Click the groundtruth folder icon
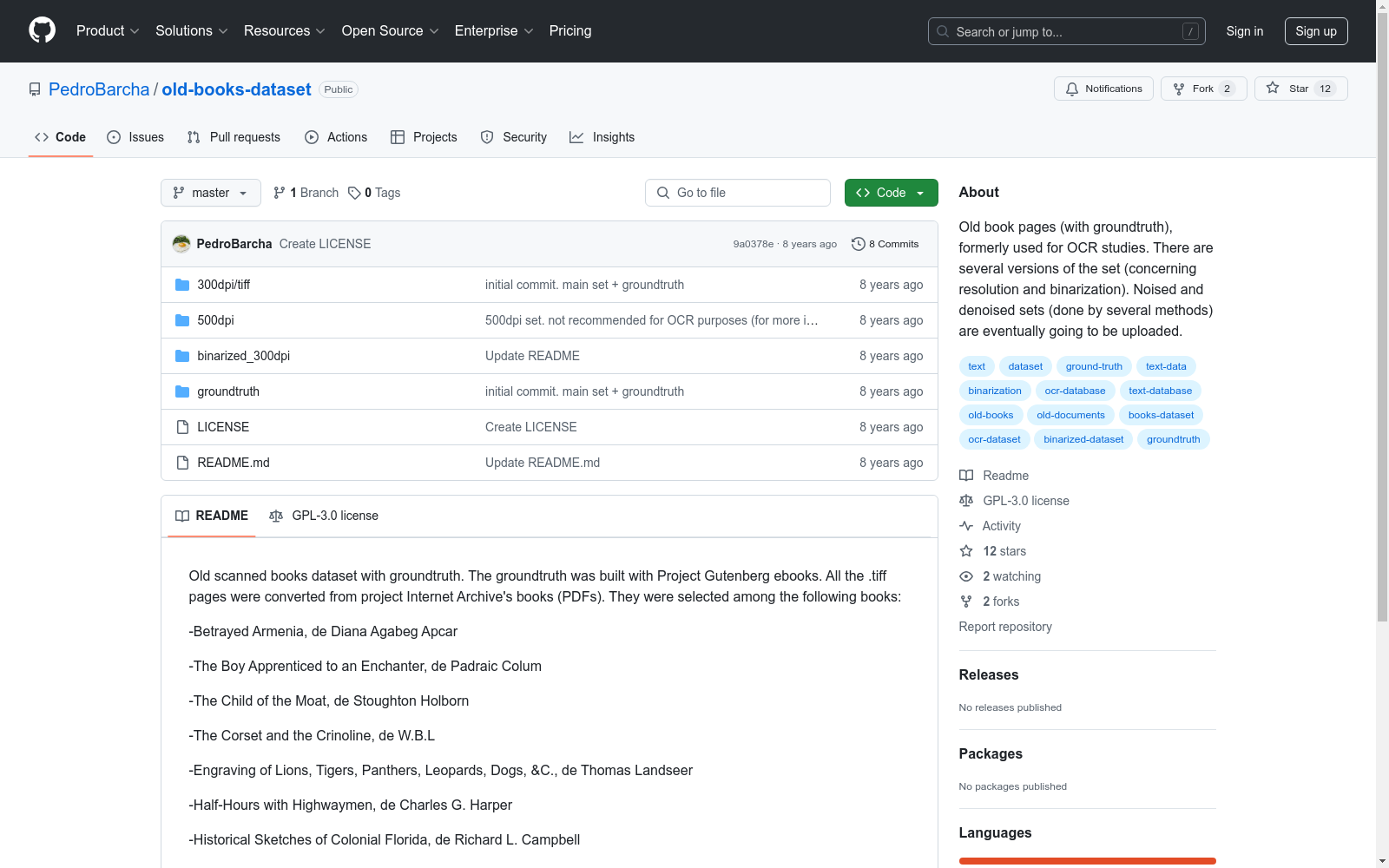The image size is (1389, 868). click(x=182, y=391)
